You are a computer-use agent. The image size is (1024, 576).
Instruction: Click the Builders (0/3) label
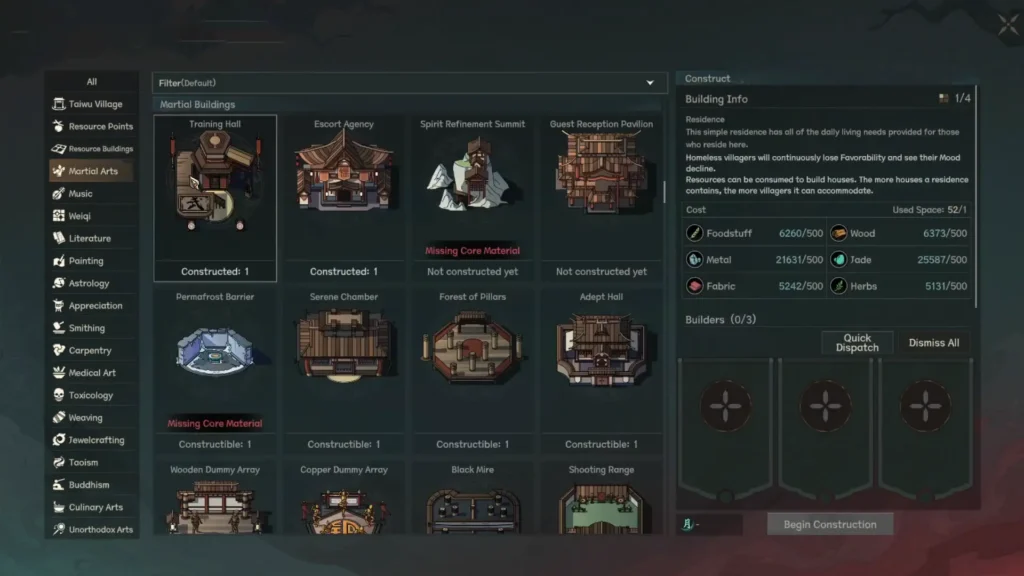720,319
